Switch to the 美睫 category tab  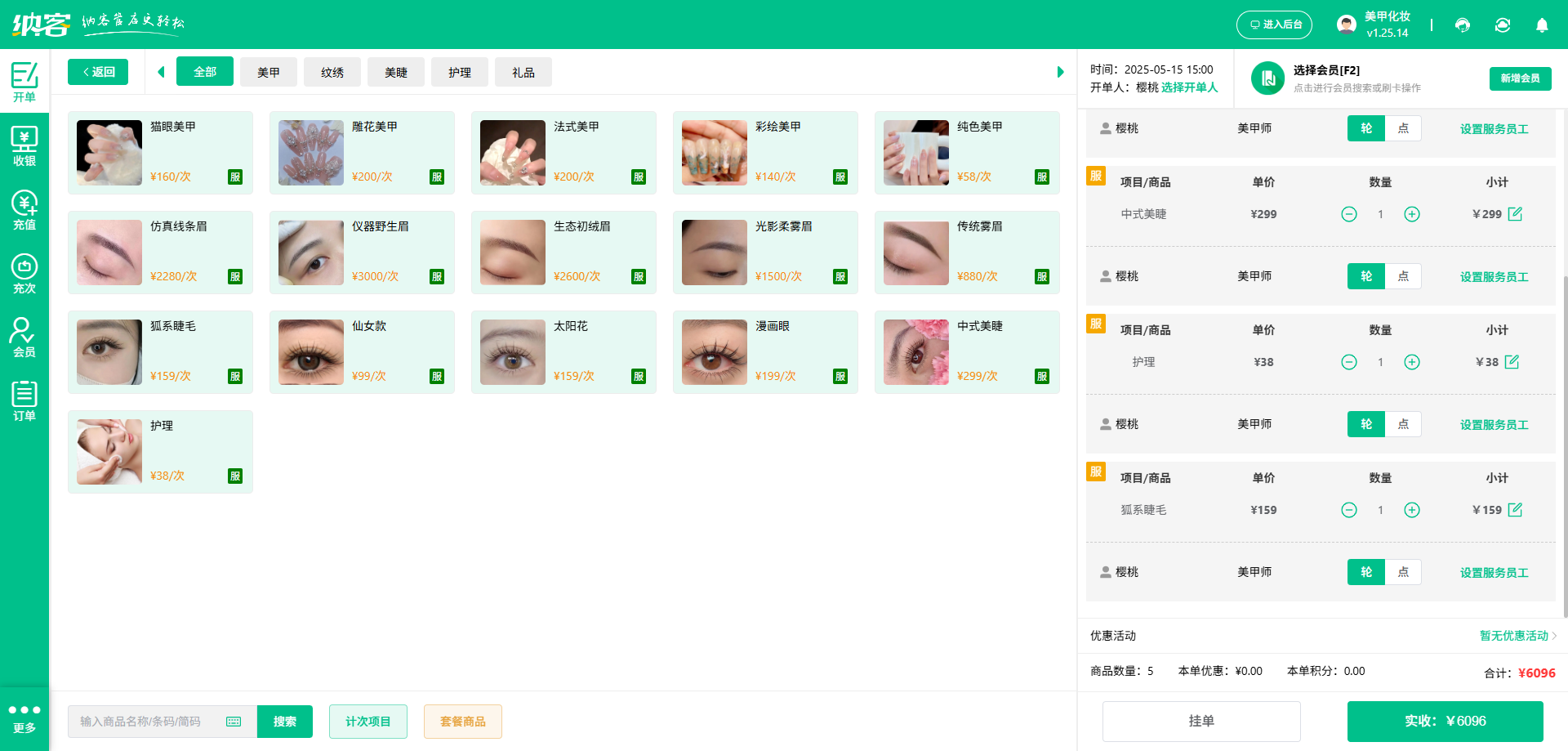pos(396,72)
